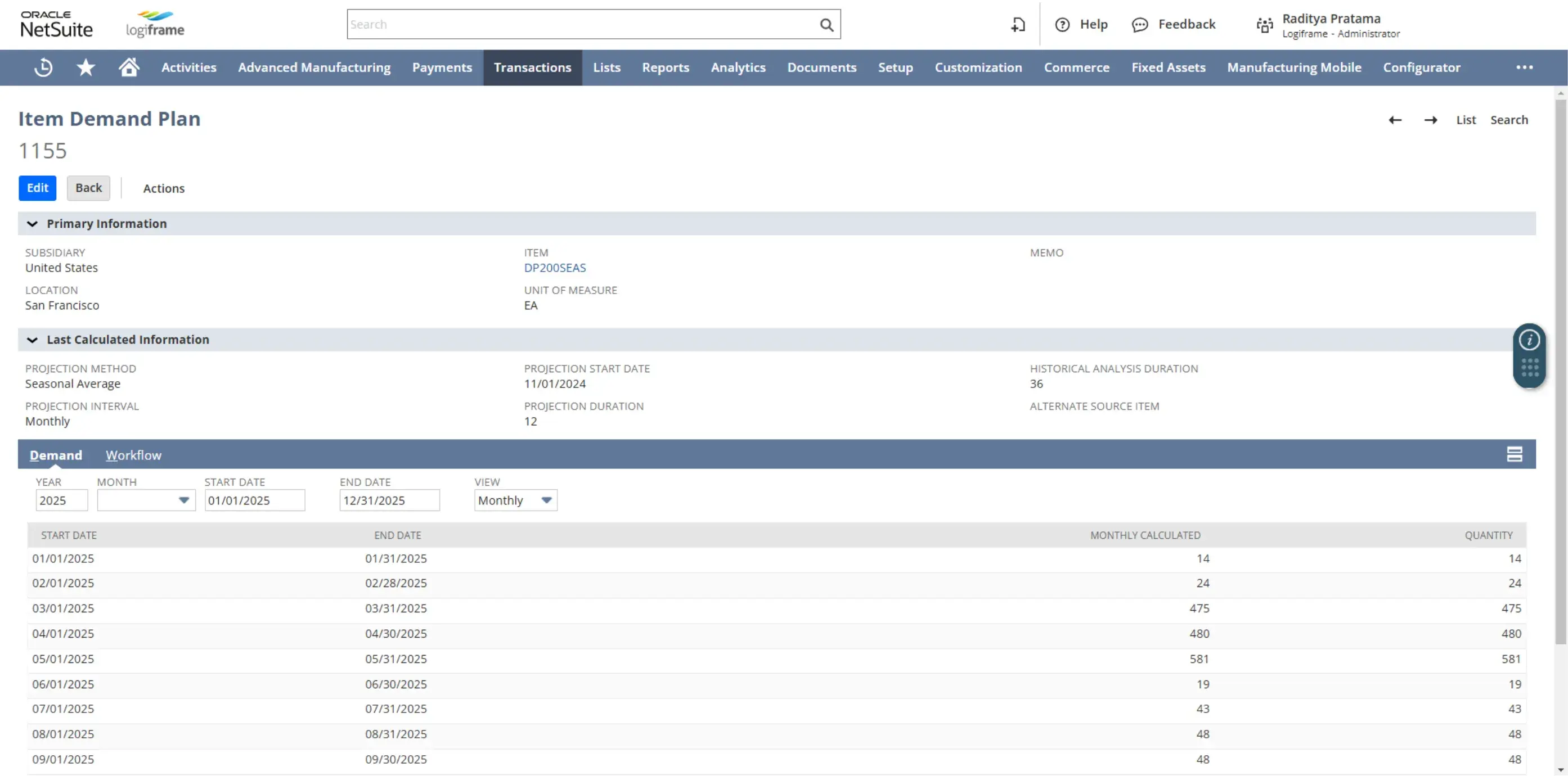Open the Transactions menu
This screenshot has width=1568, height=776.
point(532,67)
